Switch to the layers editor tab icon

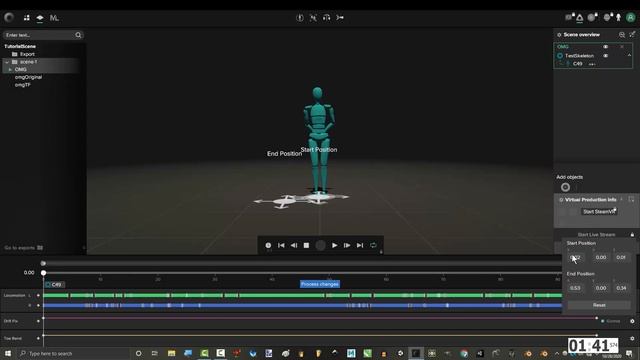[x=40, y=18]
